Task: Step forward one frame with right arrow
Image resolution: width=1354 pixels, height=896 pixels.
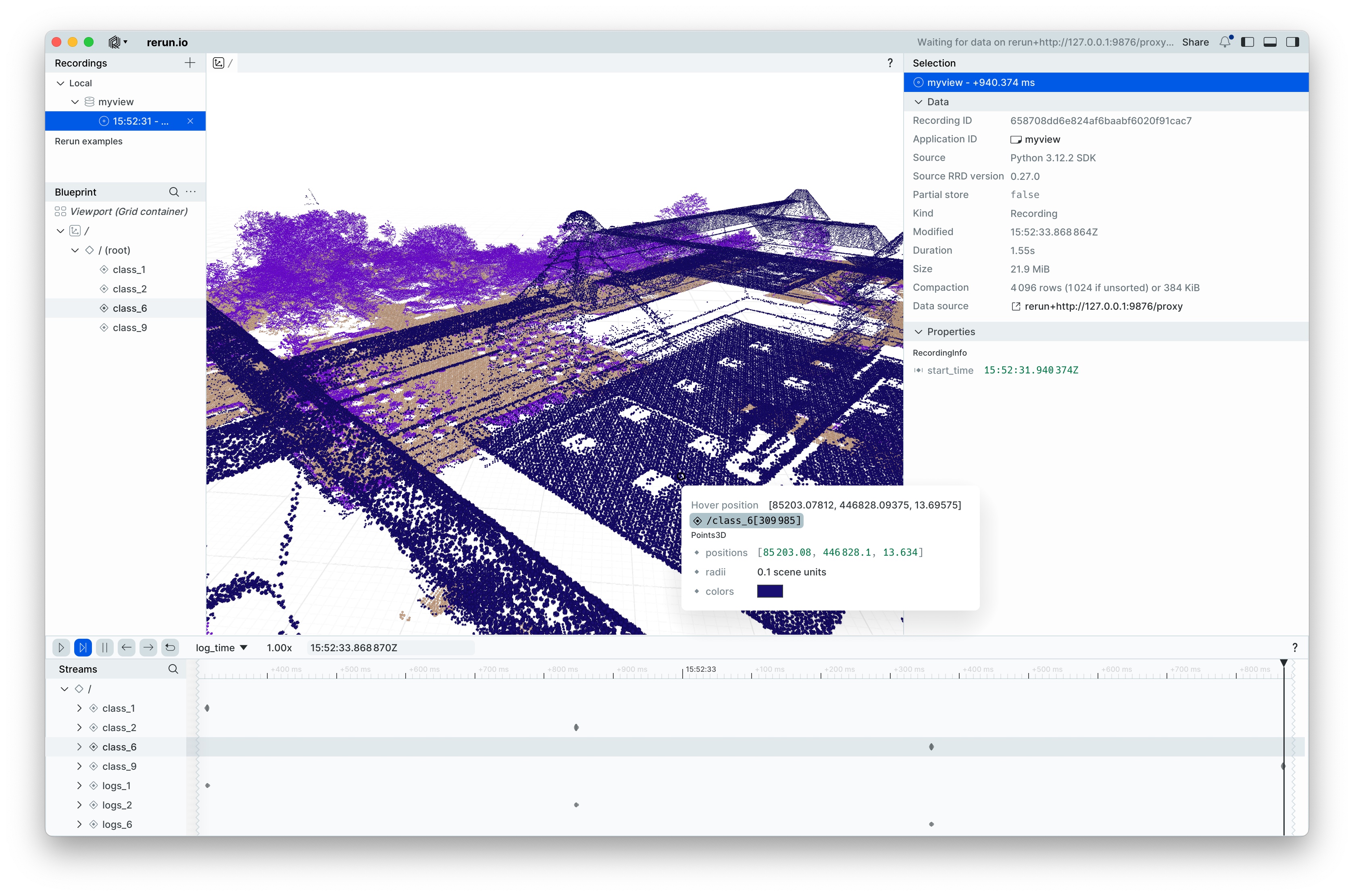Action: 148,648
